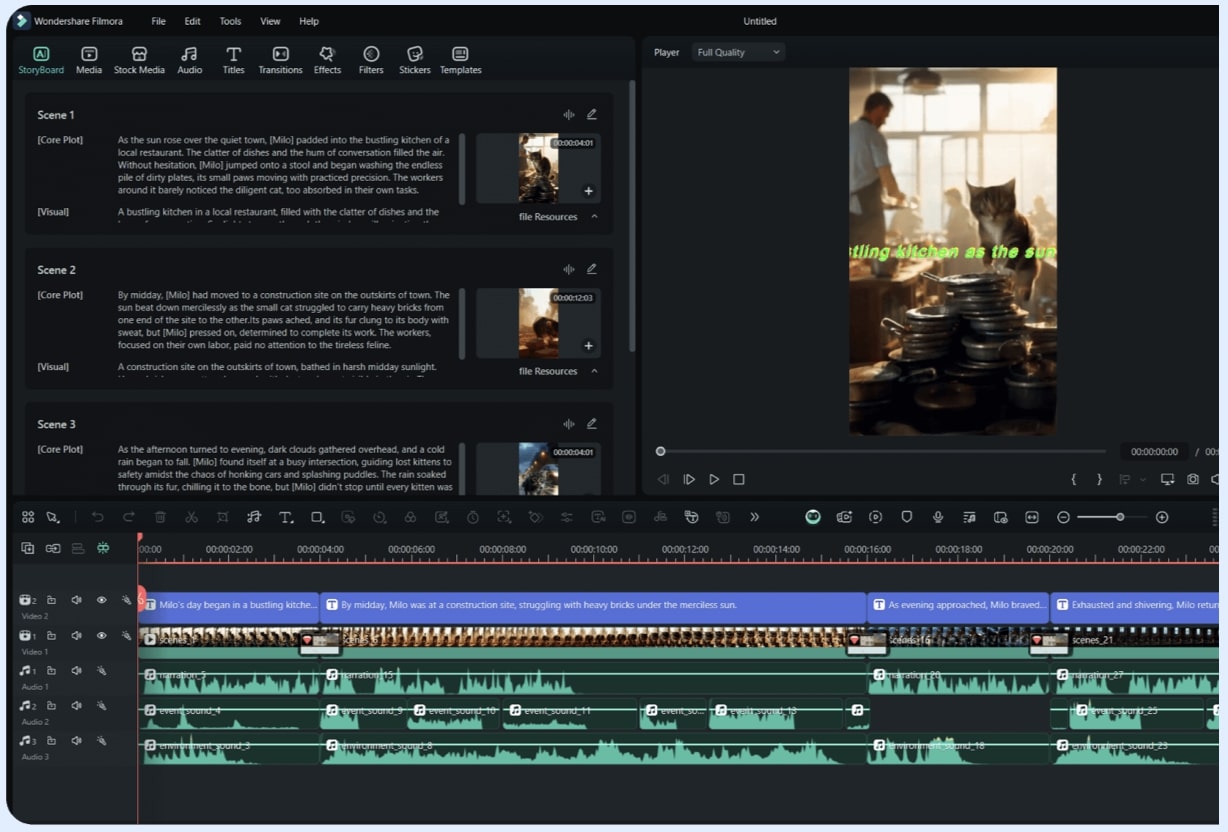Mute the Video 2 track
Viewport: 1228px width, 832px height.
click(x=76, y=600)
